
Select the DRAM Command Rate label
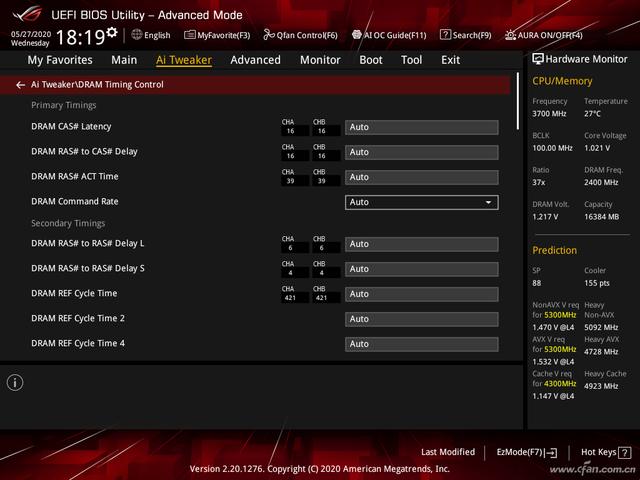point(75,201)
